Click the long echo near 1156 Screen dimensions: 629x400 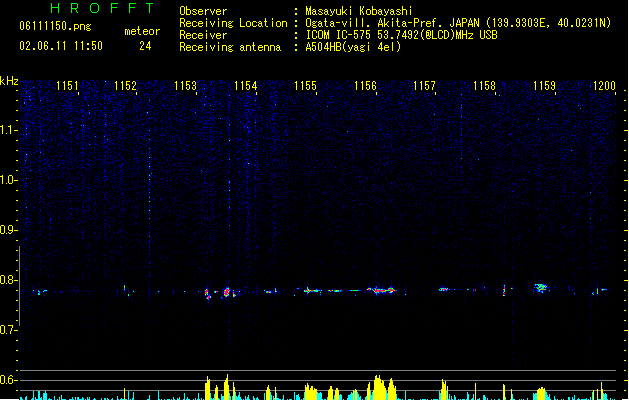pyautogui.click(x=381, y=290)
